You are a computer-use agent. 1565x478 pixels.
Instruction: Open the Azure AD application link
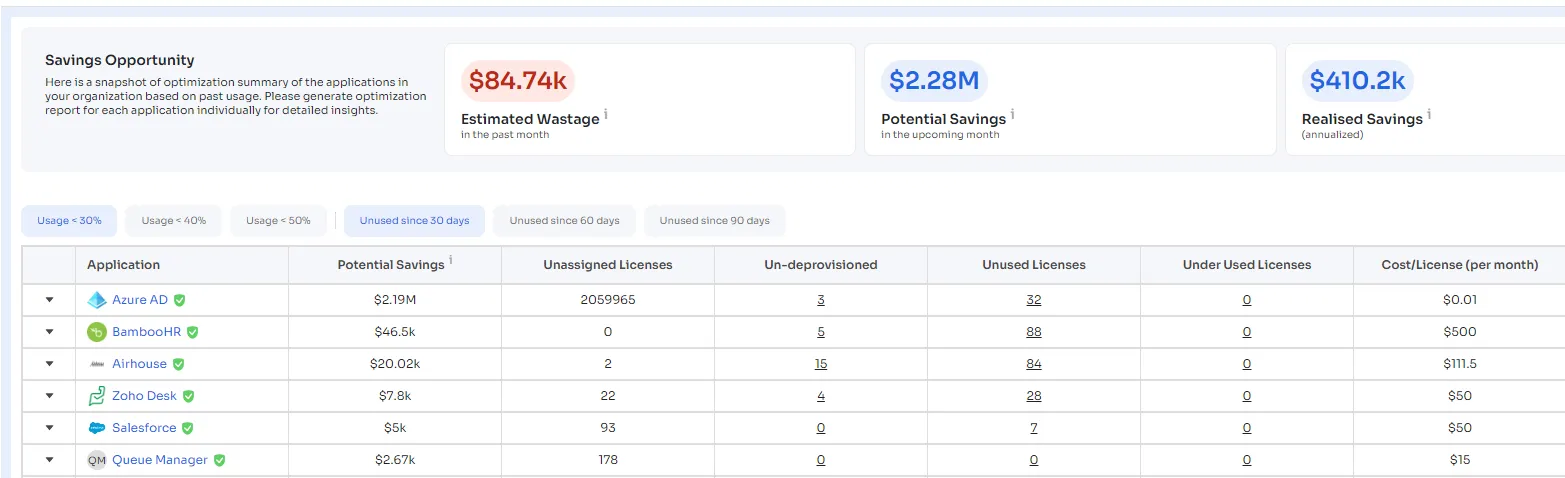coord(140,300)
